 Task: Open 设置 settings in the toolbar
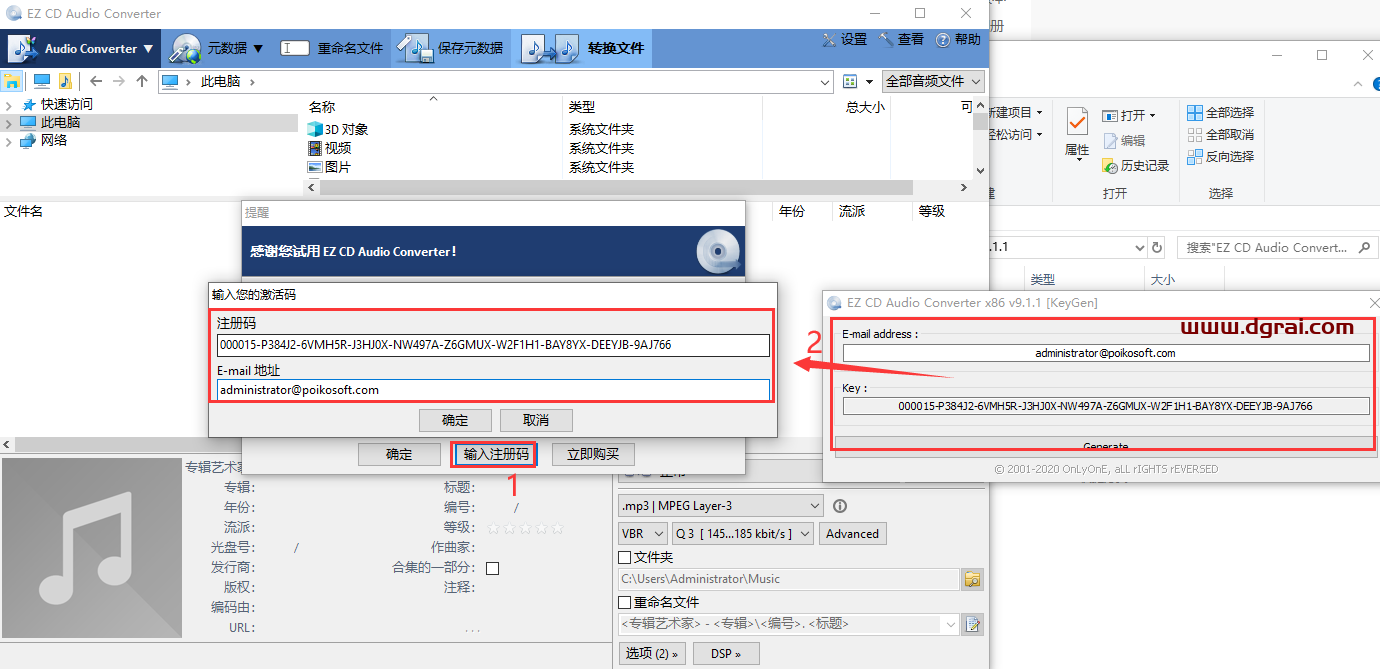click(845, 40)
